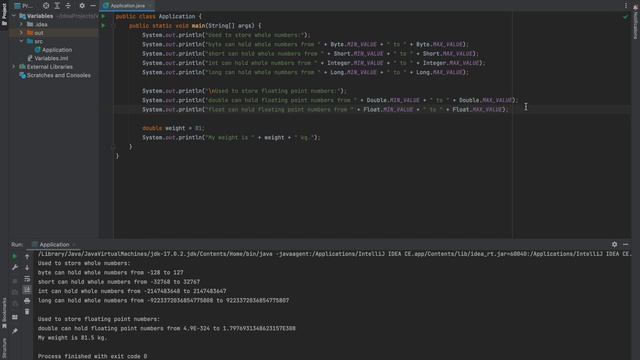Toggle scroll to end in console
This screenshot has height=360, width=640.
(27, 290)
